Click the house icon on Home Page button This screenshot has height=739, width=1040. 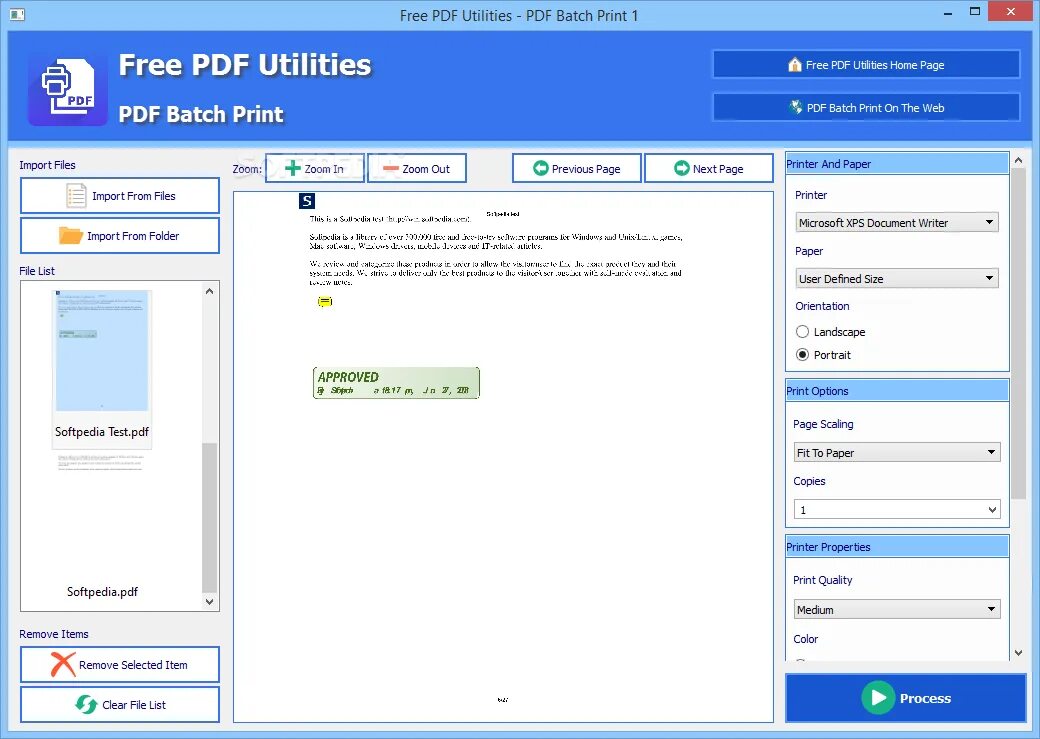pyautogui.click(x=795, y=64)
